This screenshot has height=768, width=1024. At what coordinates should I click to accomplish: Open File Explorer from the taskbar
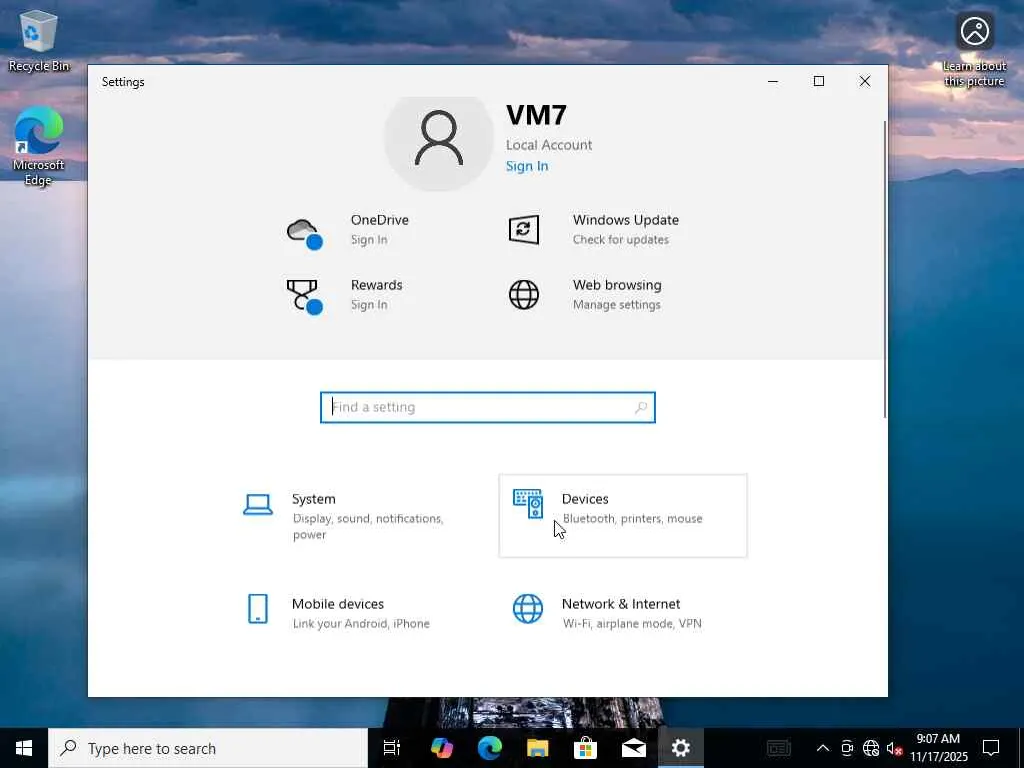click(x=537, y=748)
